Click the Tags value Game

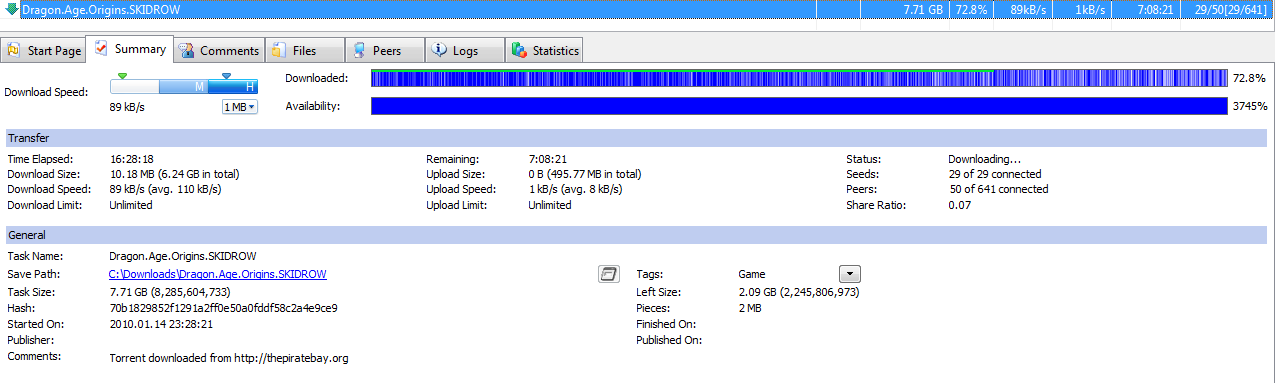pyautogui.click(x=752, y=274)
